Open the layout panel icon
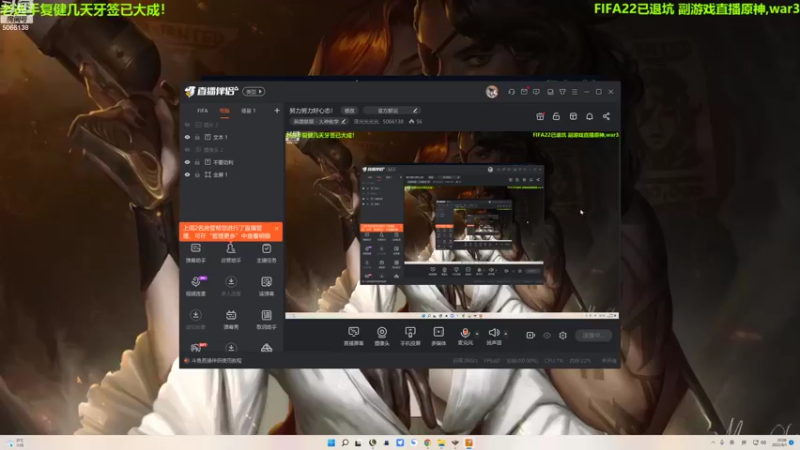Image resolution: width=800 pixels, height=450 pixels. 573,116
